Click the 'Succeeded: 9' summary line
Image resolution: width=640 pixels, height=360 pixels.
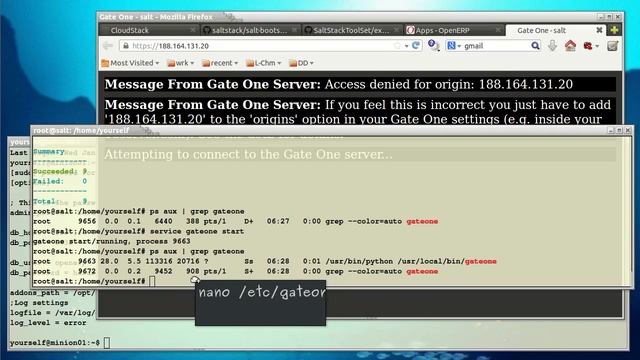60,171
